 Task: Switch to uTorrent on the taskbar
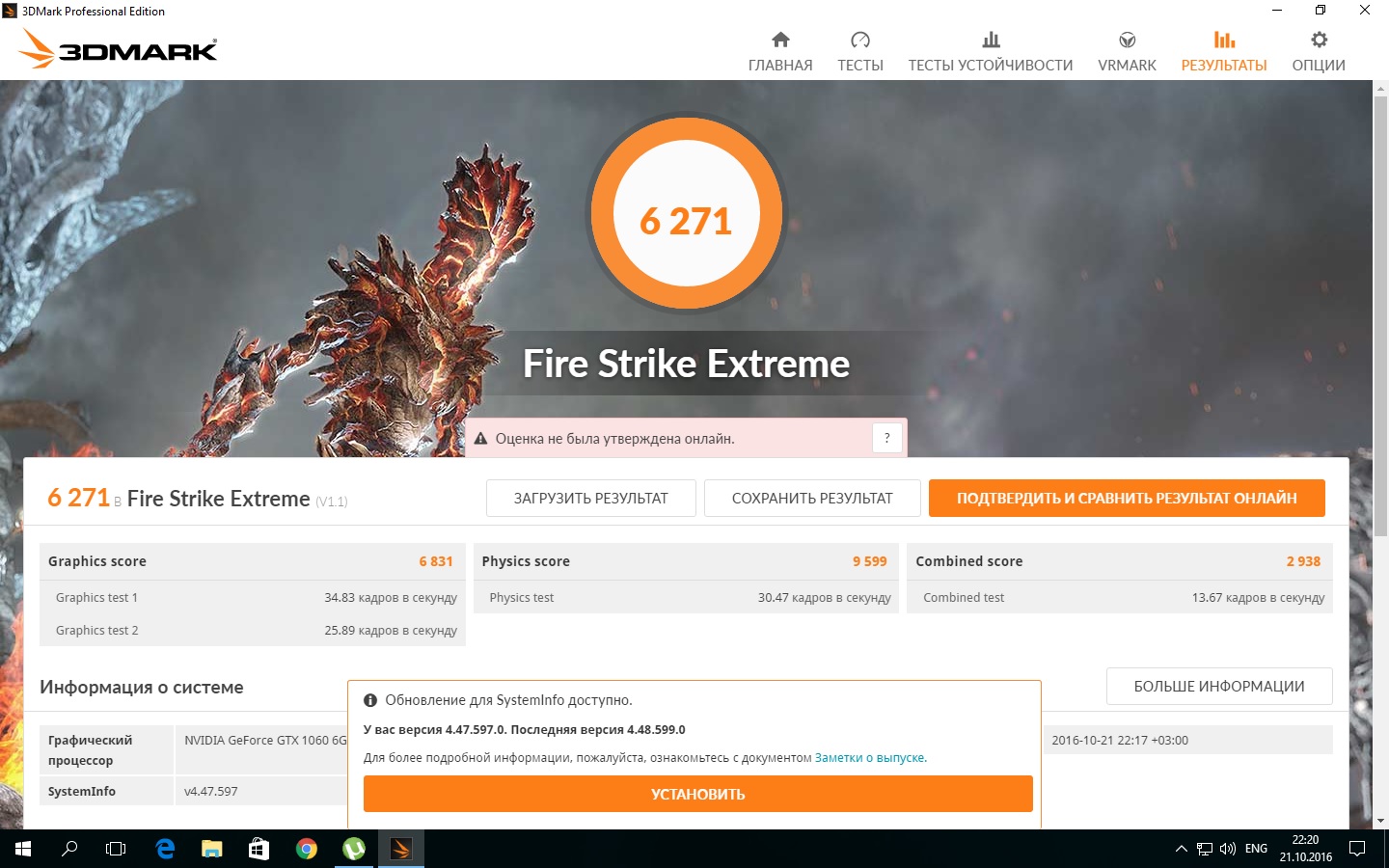click(x=354, y=849)
